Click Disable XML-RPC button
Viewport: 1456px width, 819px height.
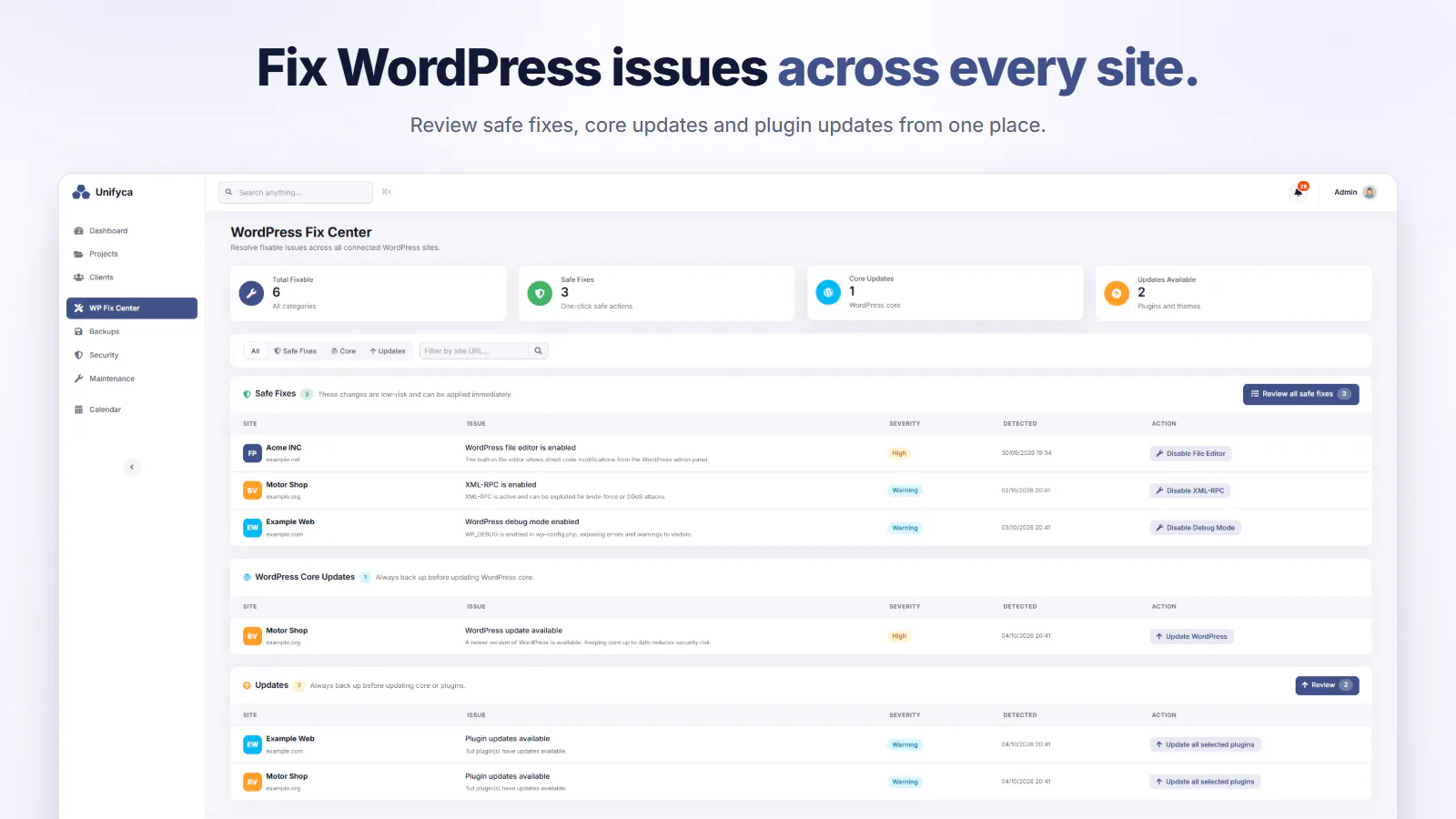1189,490
